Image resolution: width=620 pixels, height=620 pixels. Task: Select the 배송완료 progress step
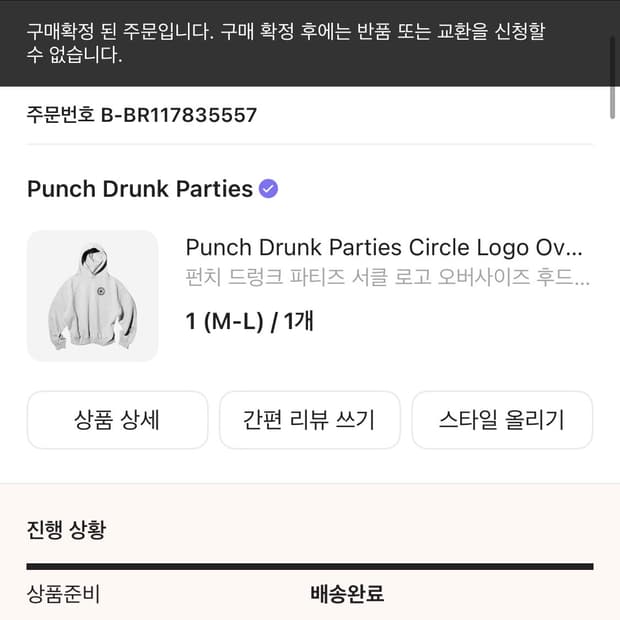[347, 595]
